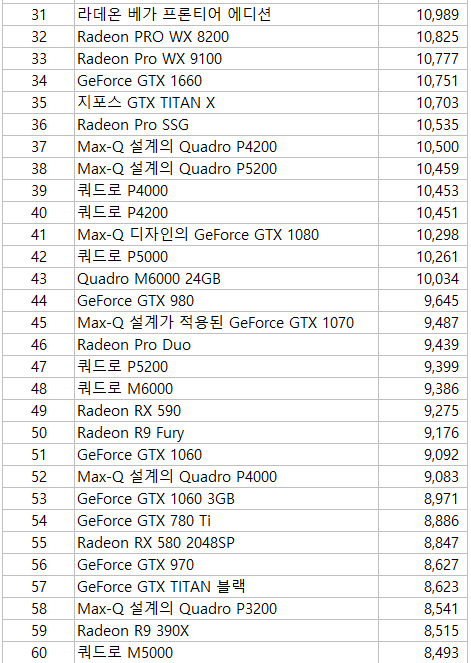The image size is (471, 663).
Task: Click the score value 9,439
Action: pos(441,345)
